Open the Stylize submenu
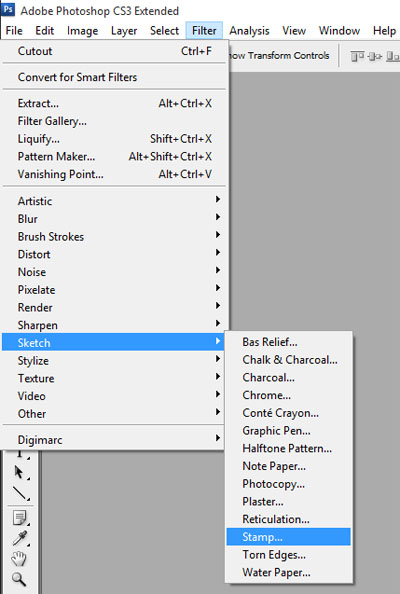The width and height of the screenshot is (400, 594). (115, 360)
